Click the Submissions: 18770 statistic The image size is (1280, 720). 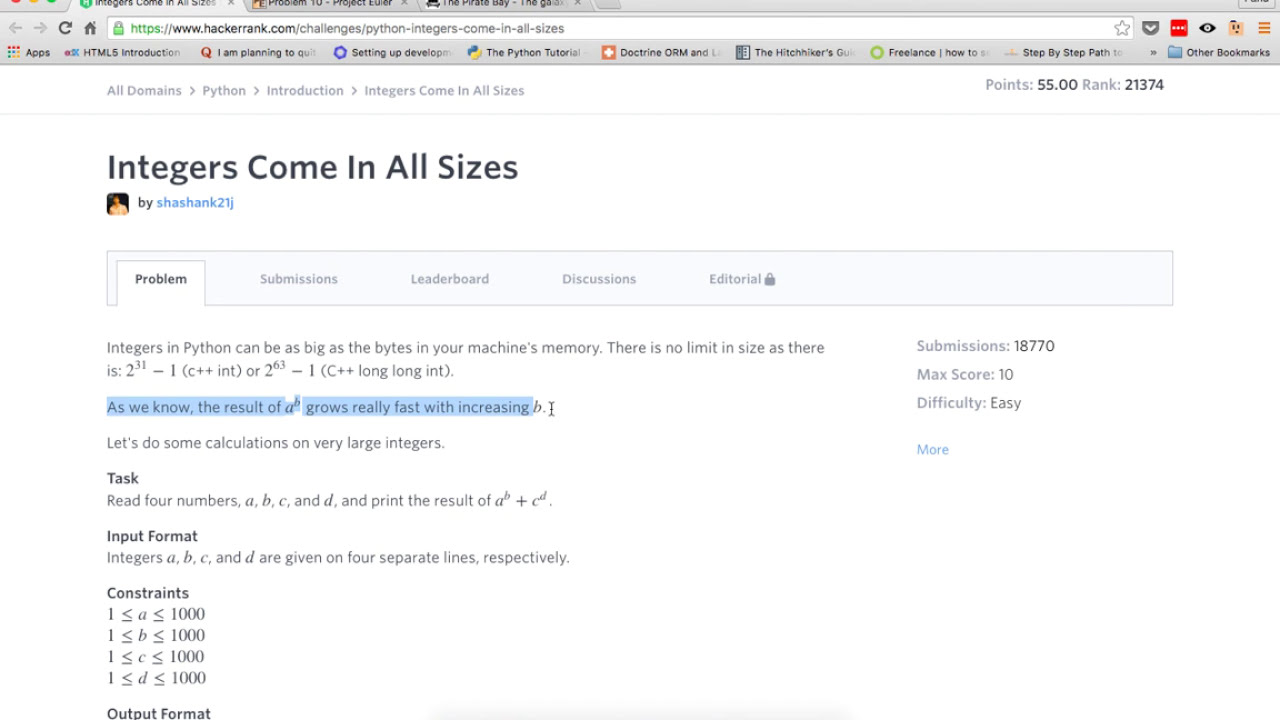click(x=986, y=346)
